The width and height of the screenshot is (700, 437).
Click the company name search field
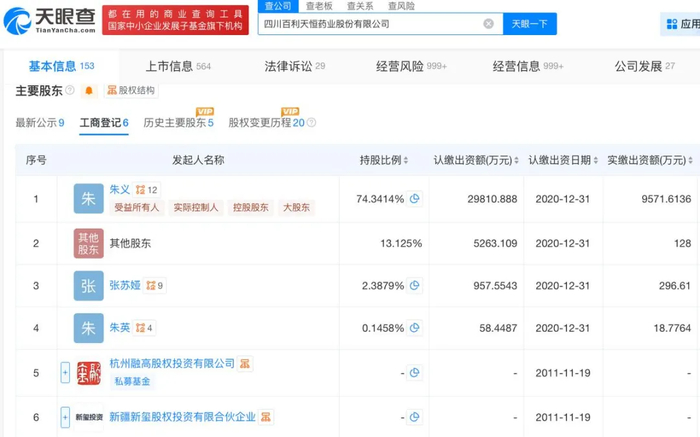370,24
